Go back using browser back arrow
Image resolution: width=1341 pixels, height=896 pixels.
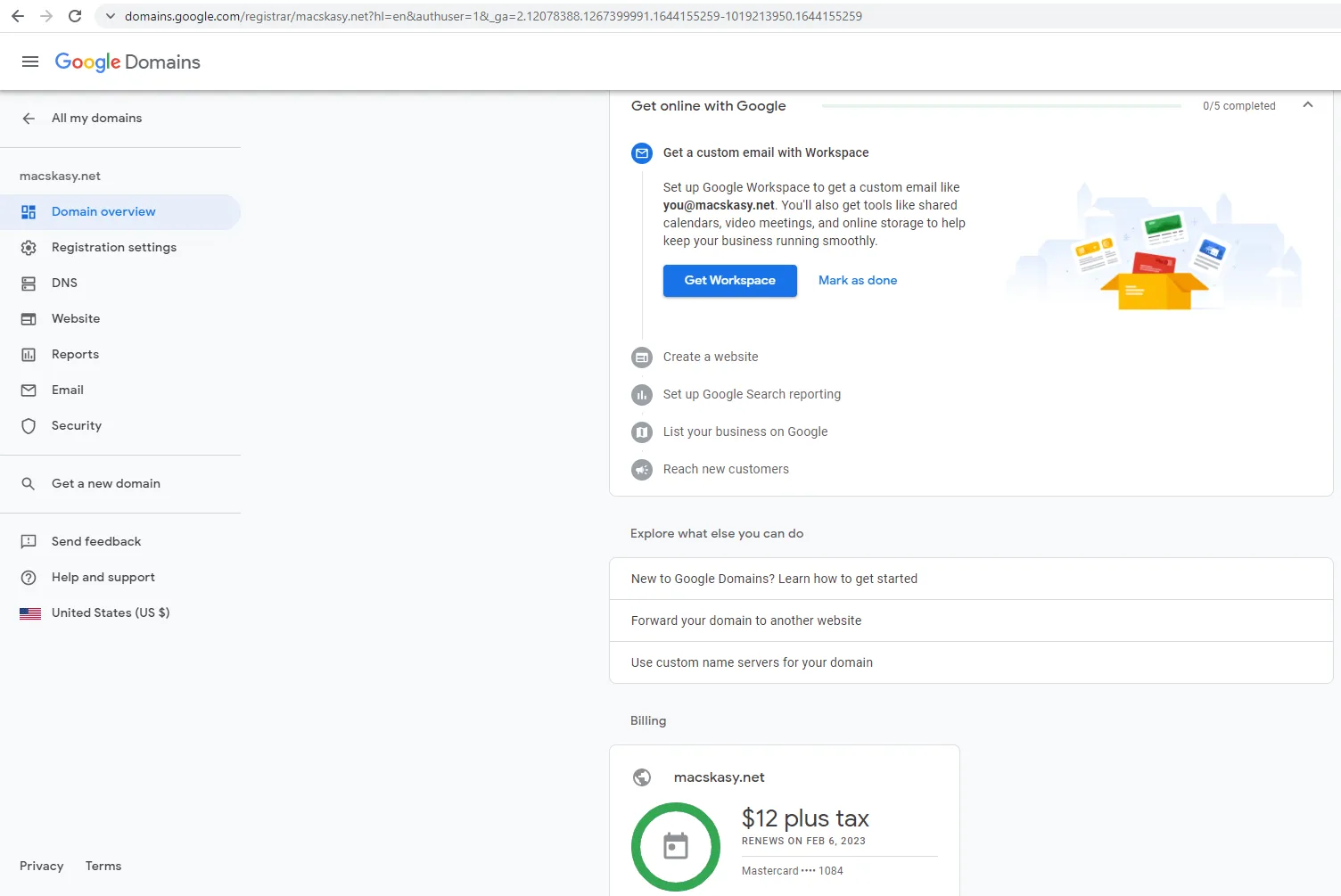point(18,16)
